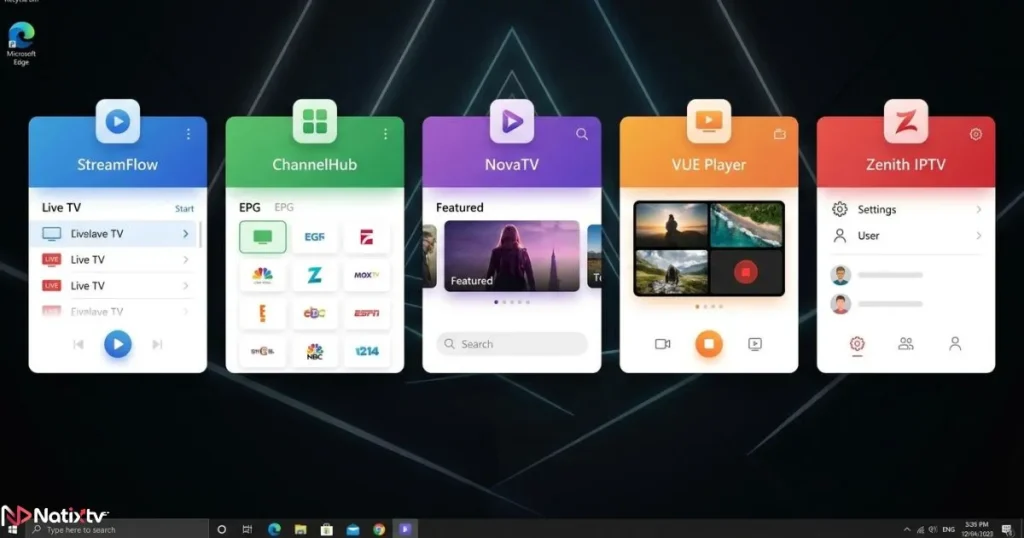Open Settings row in Zenith IPTV
The image size is (1024, 538).
tap(906, 210)
